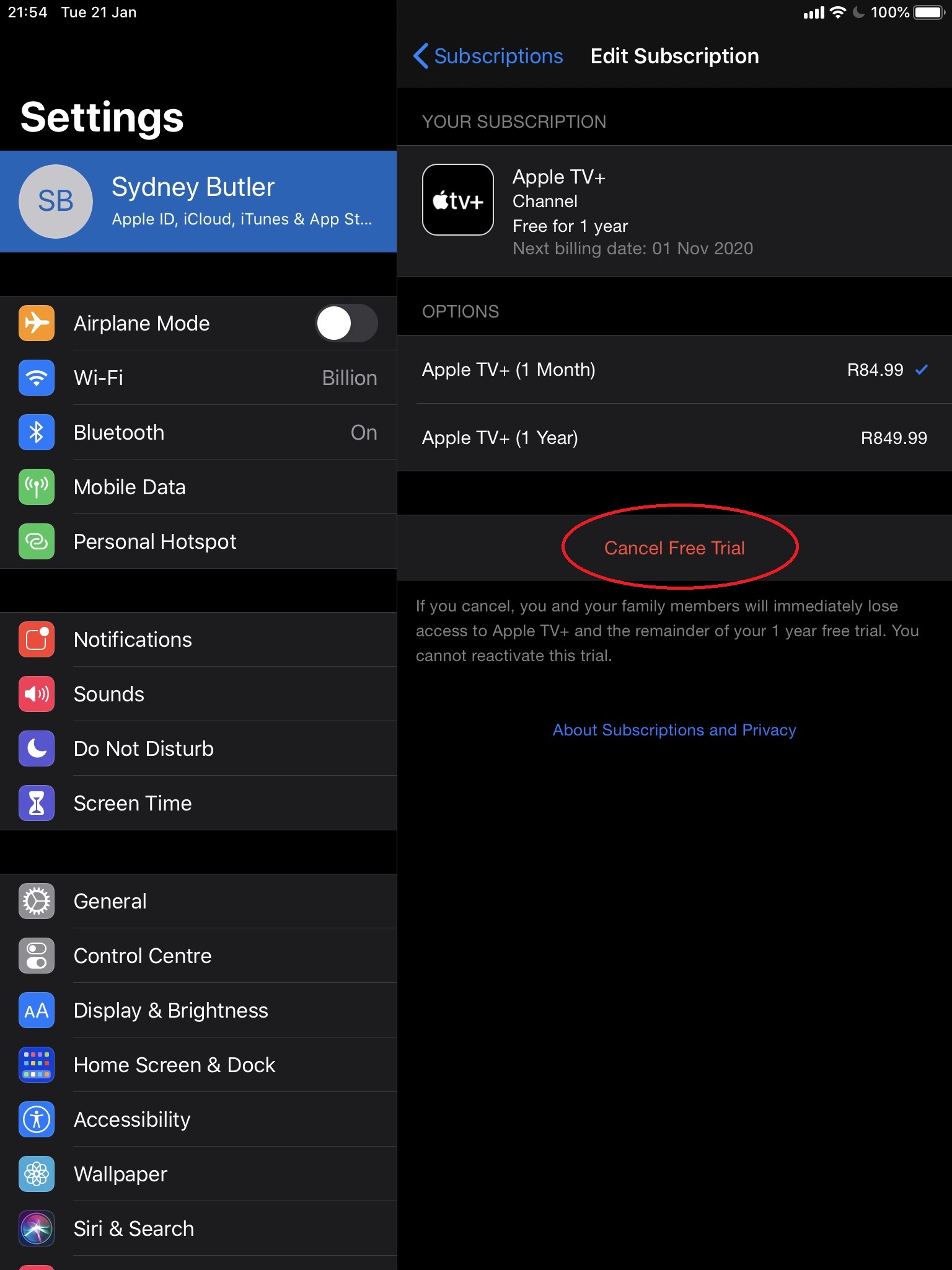Tap the 'Free for 1 year' text
Screen dimensions: 952x1270
[x=570, y=226]
